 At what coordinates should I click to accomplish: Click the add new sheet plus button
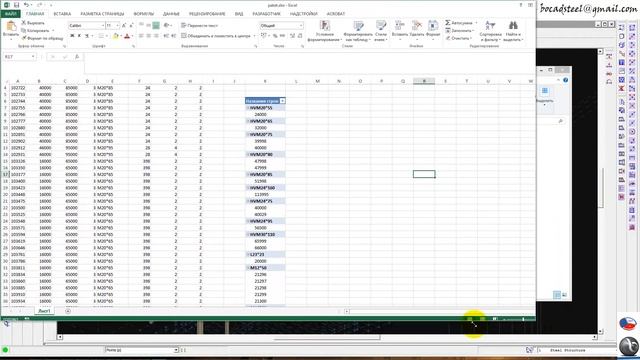[68, 311]
